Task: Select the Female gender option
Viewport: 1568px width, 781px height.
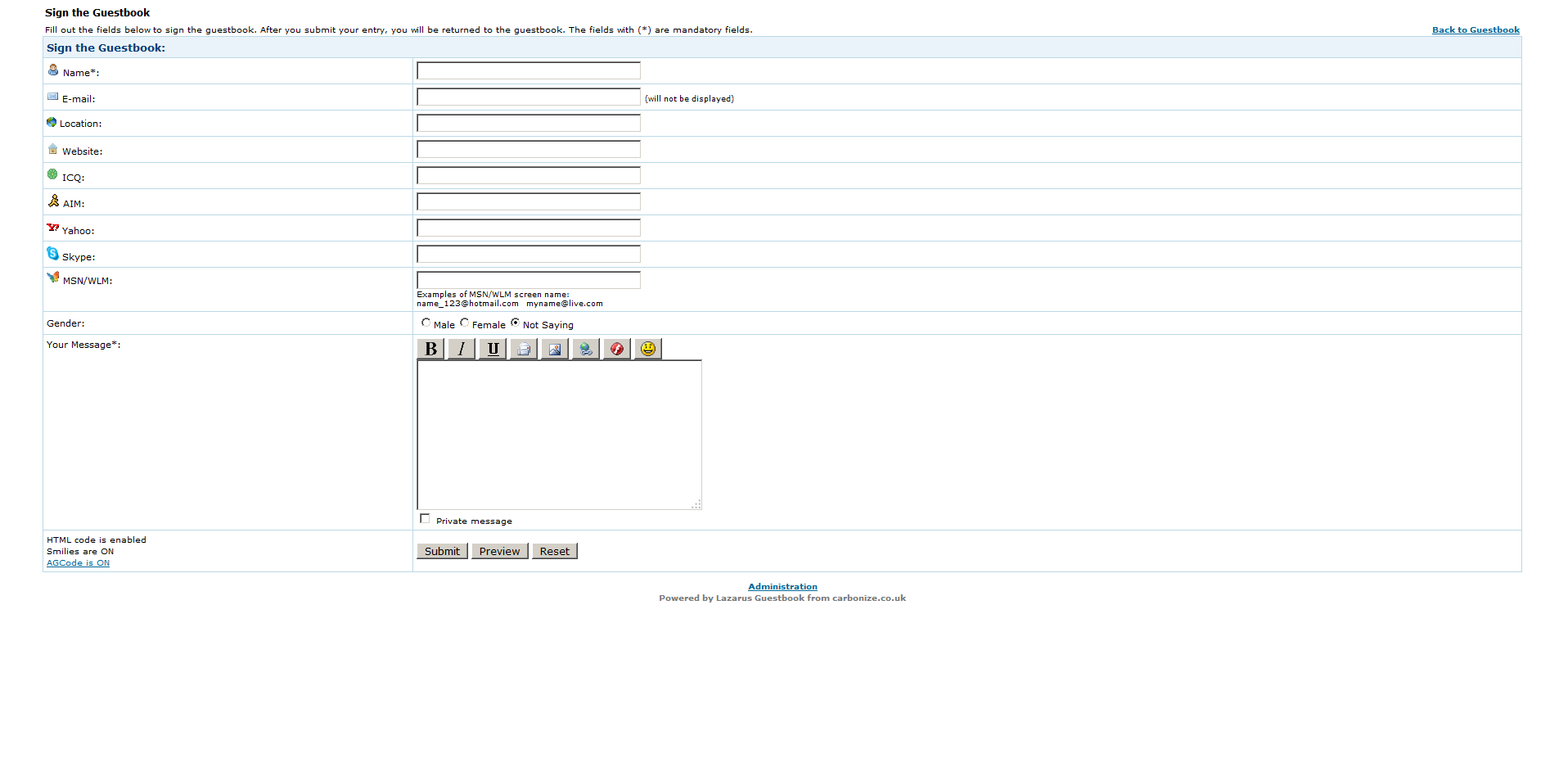Action: (x=464, y=323)
